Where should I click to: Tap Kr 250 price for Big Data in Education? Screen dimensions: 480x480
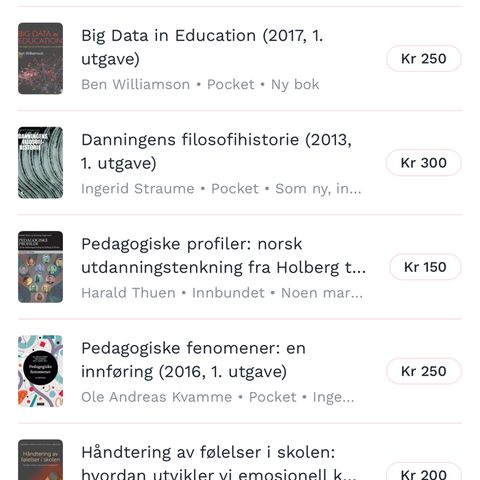point(424,59)
